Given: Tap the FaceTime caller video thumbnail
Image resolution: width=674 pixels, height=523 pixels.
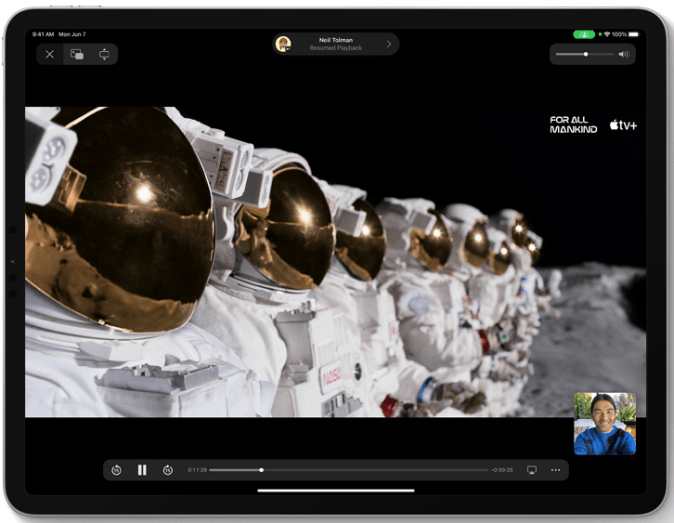Looking at the screenshot, I should [605, 423].
